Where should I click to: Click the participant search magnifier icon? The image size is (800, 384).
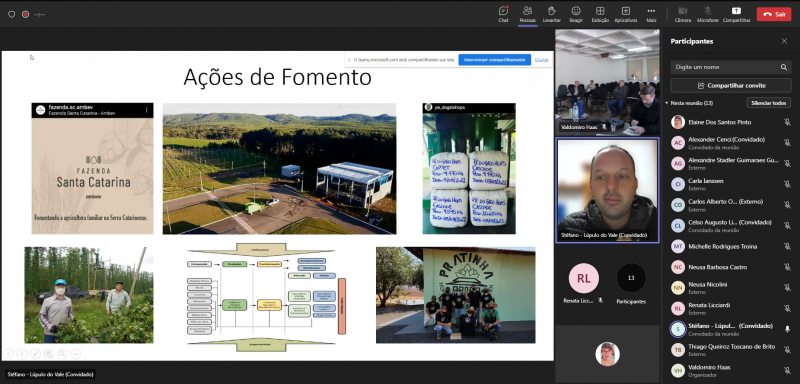783,67
